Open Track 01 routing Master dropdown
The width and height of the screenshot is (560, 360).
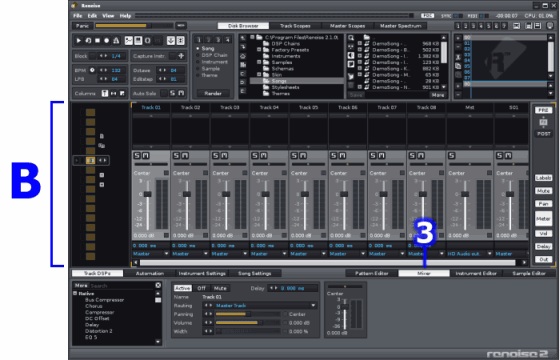pyautogui.click(x=151, y=254)
